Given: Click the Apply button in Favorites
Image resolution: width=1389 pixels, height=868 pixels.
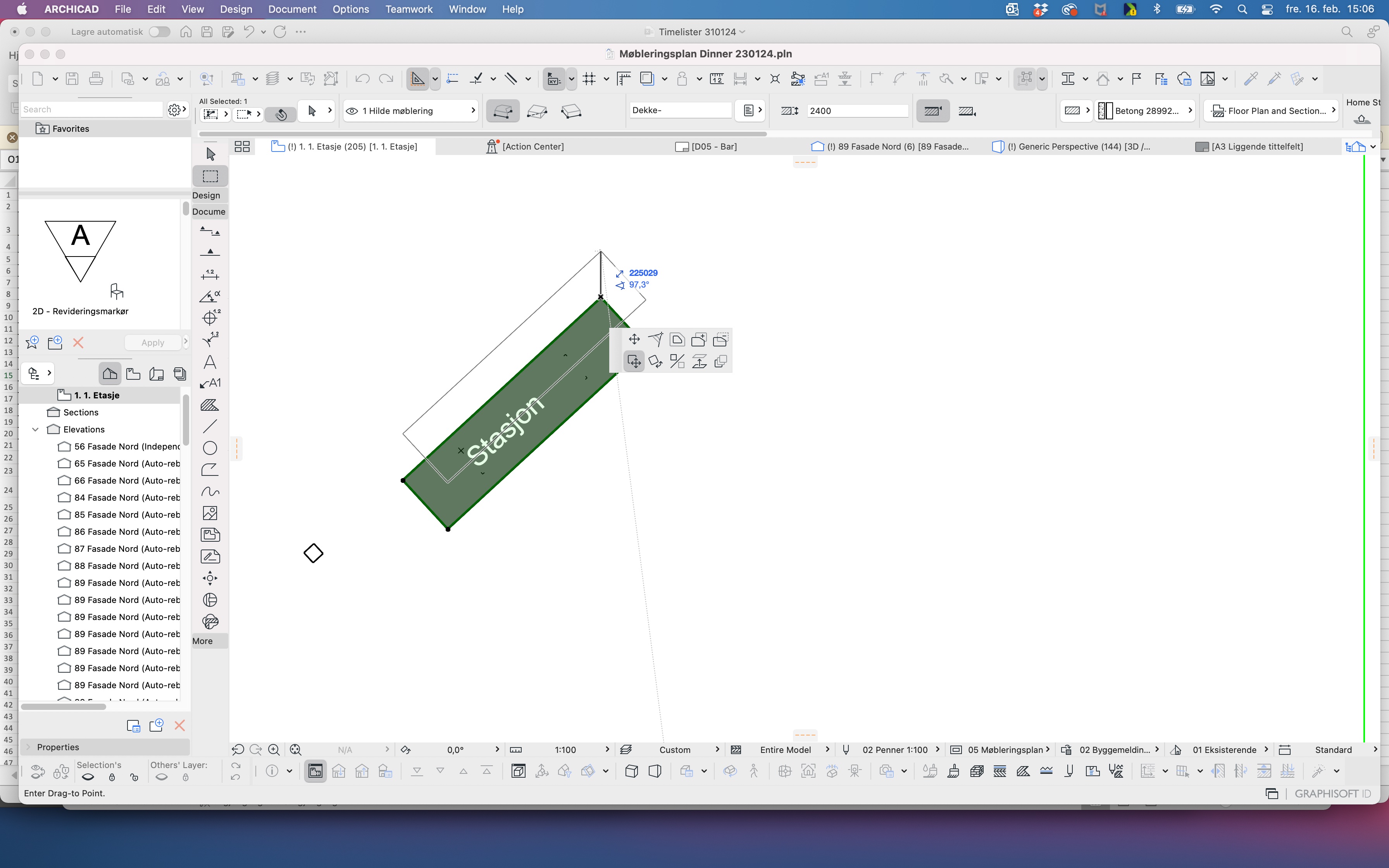Looking at the screenshot, I should (x=153, y=343).
